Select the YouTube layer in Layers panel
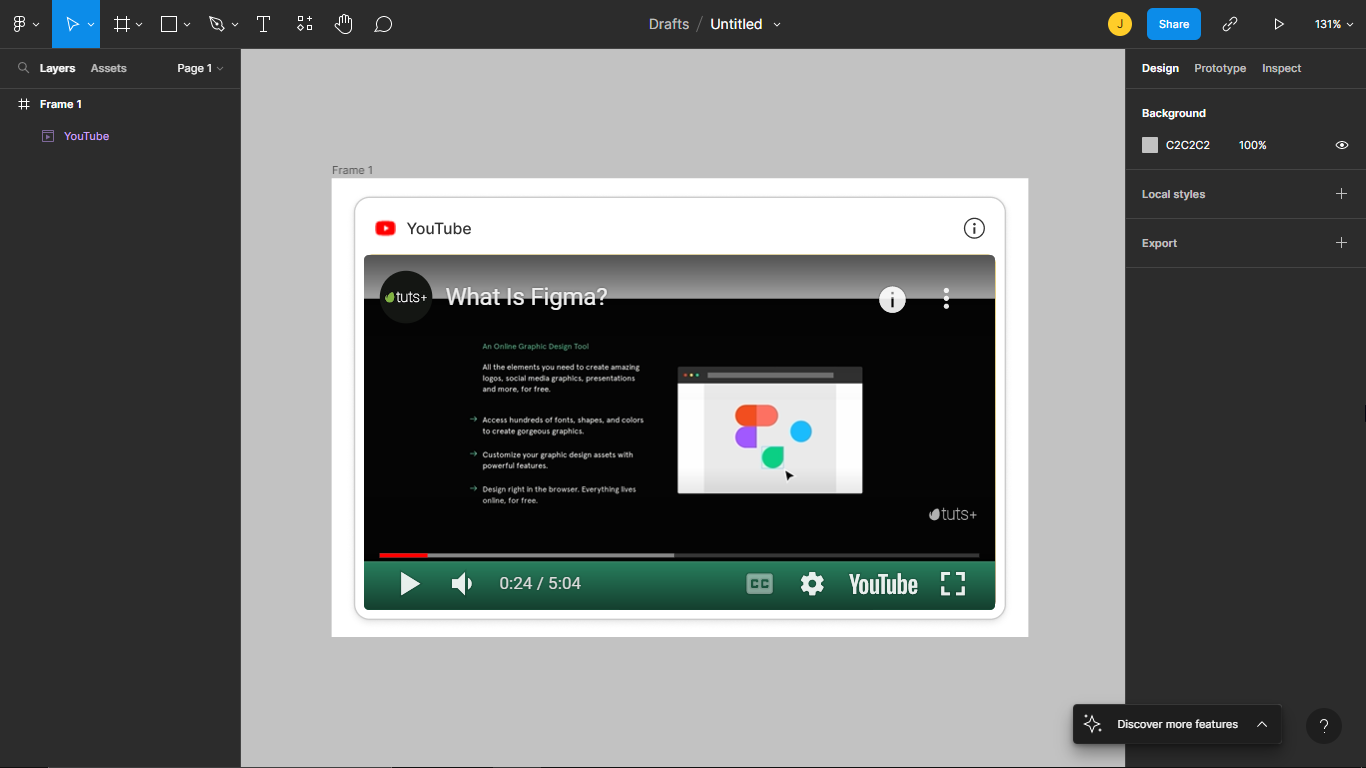This screenshot has height=768, width=1366. tap(86, 136)
